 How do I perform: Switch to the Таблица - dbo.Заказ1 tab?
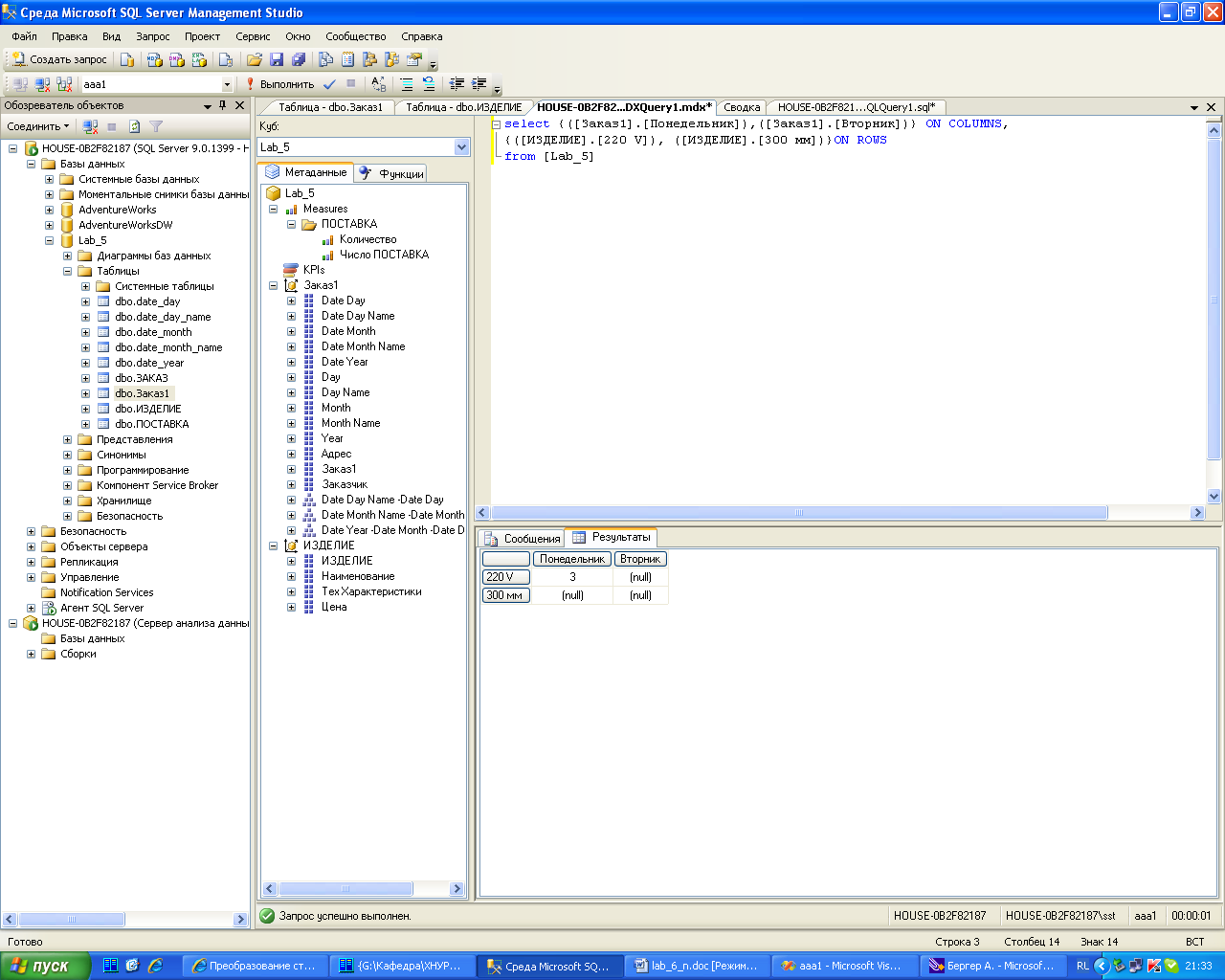(330, 107)
